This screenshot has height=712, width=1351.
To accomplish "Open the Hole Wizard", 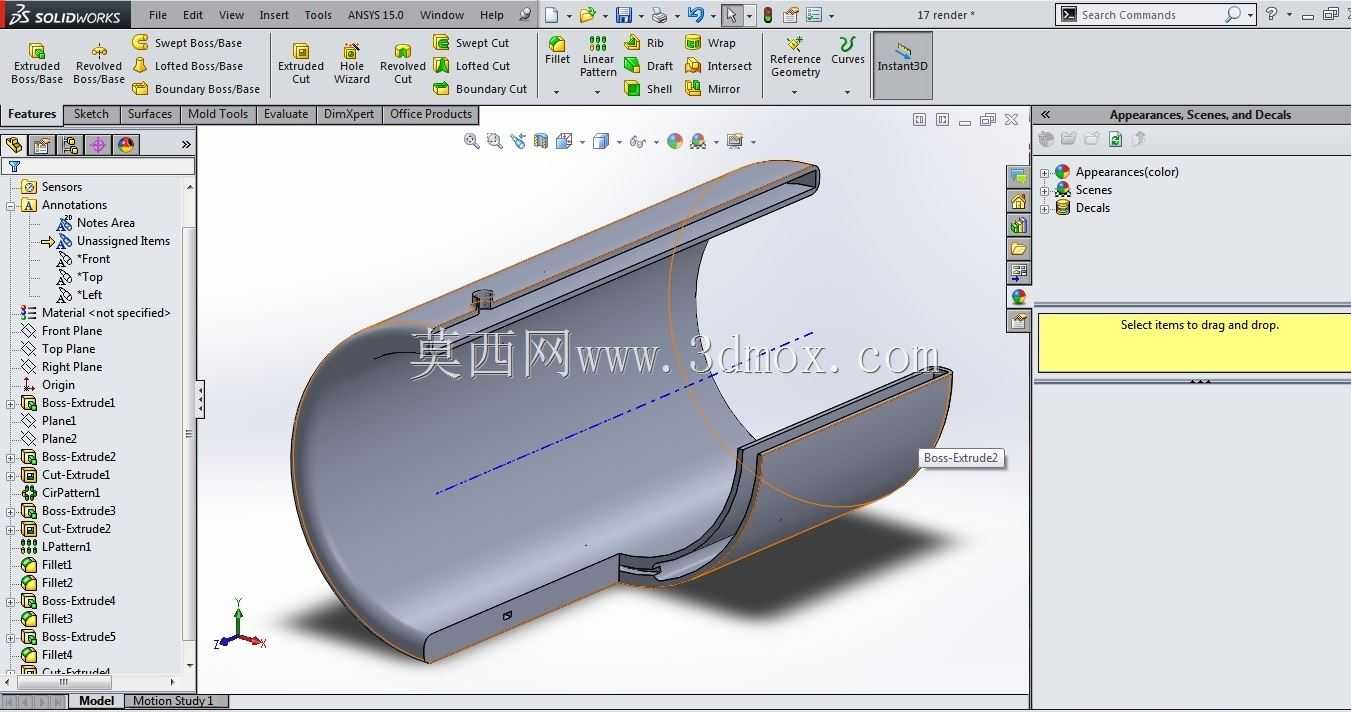I will tap(352, 63).
